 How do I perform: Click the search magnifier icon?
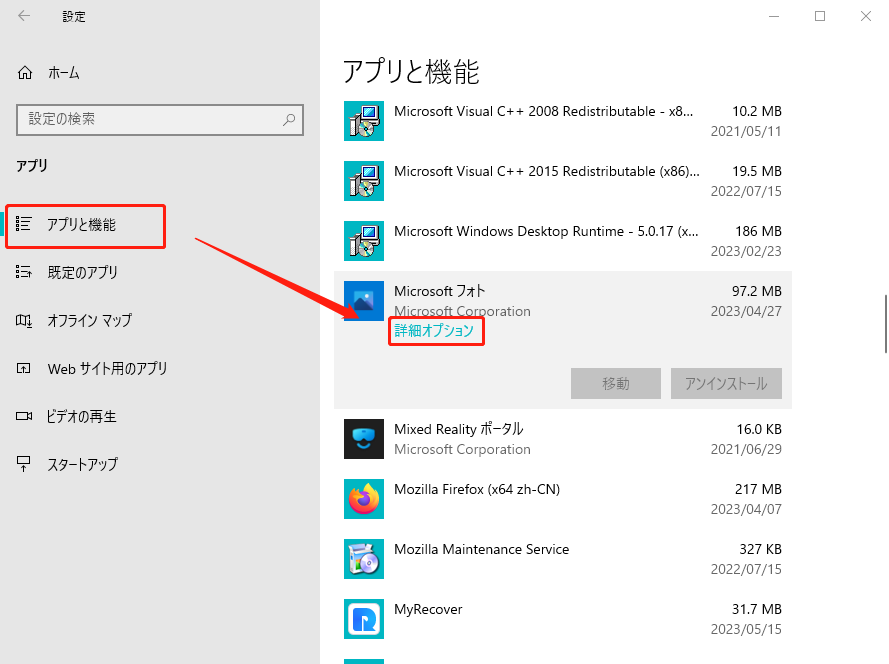point(289,119)
